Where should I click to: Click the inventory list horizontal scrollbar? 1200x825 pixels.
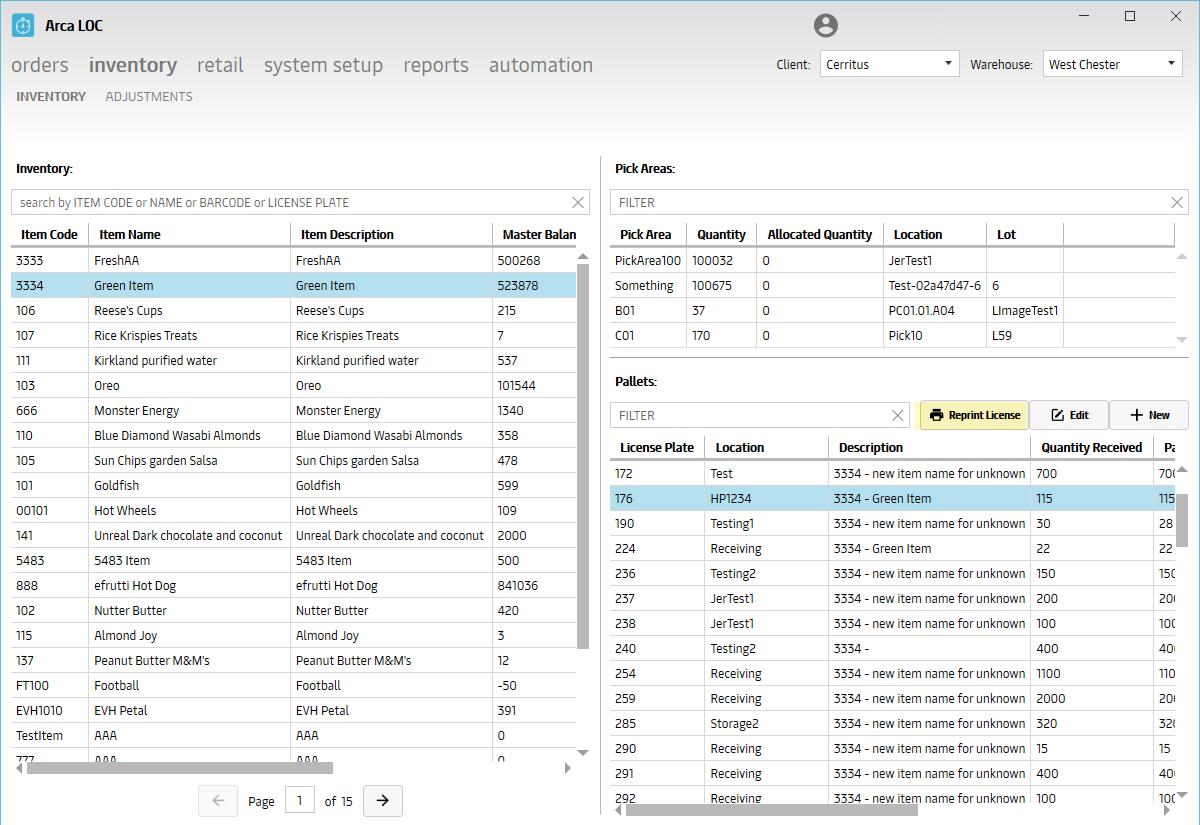[x=180, y=768]
